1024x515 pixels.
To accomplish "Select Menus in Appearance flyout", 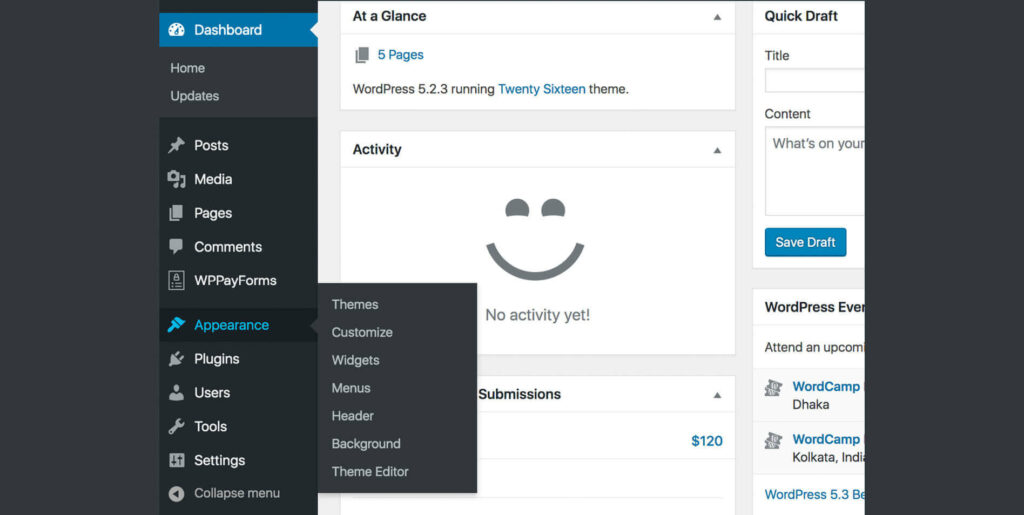I will tap(351, 388).
